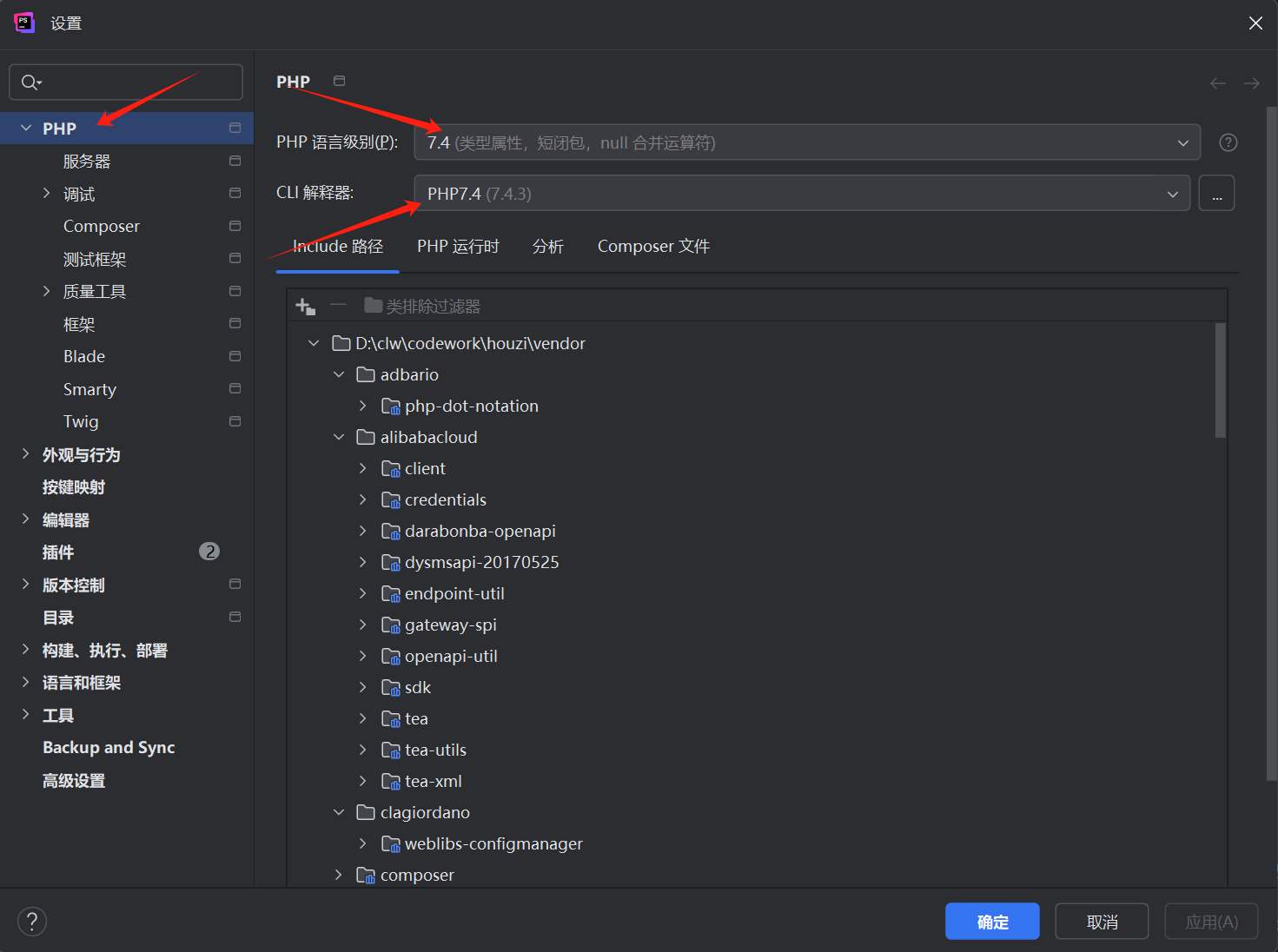Click the PhpStorm logo in the title bar
Screen dimensions: 1278x952
[24, 23]
